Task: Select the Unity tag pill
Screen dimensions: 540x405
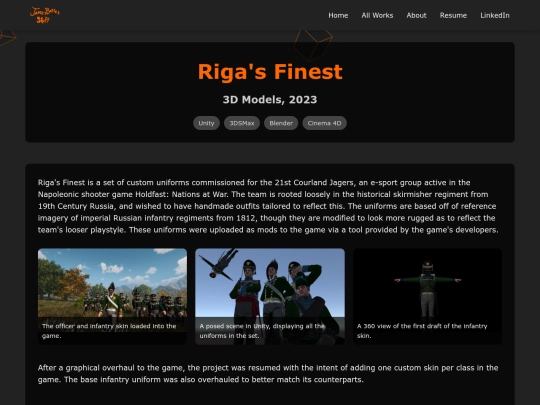Action: point(206,123)
